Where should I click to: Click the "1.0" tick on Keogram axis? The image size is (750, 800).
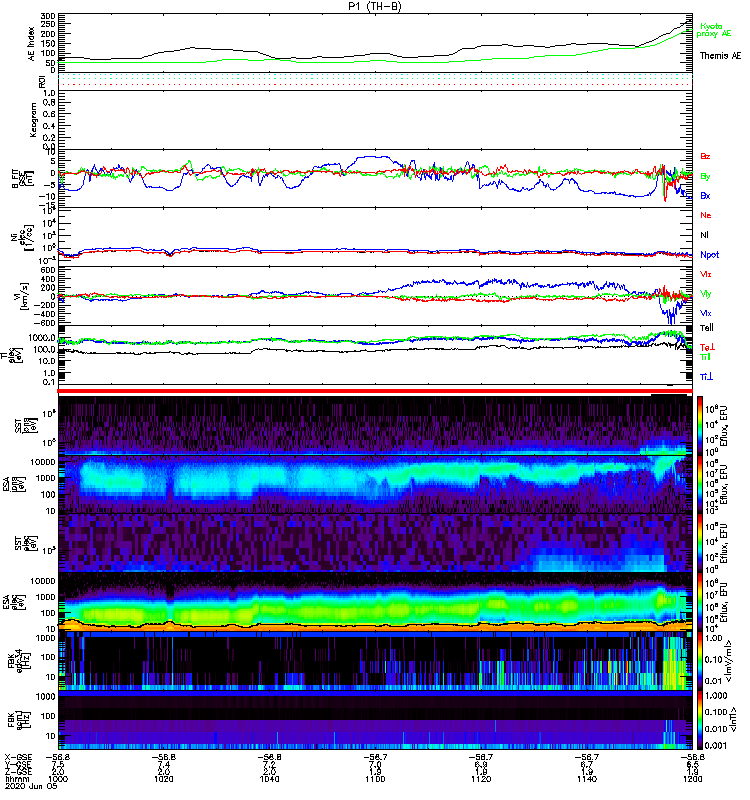[x=49, y=93]
